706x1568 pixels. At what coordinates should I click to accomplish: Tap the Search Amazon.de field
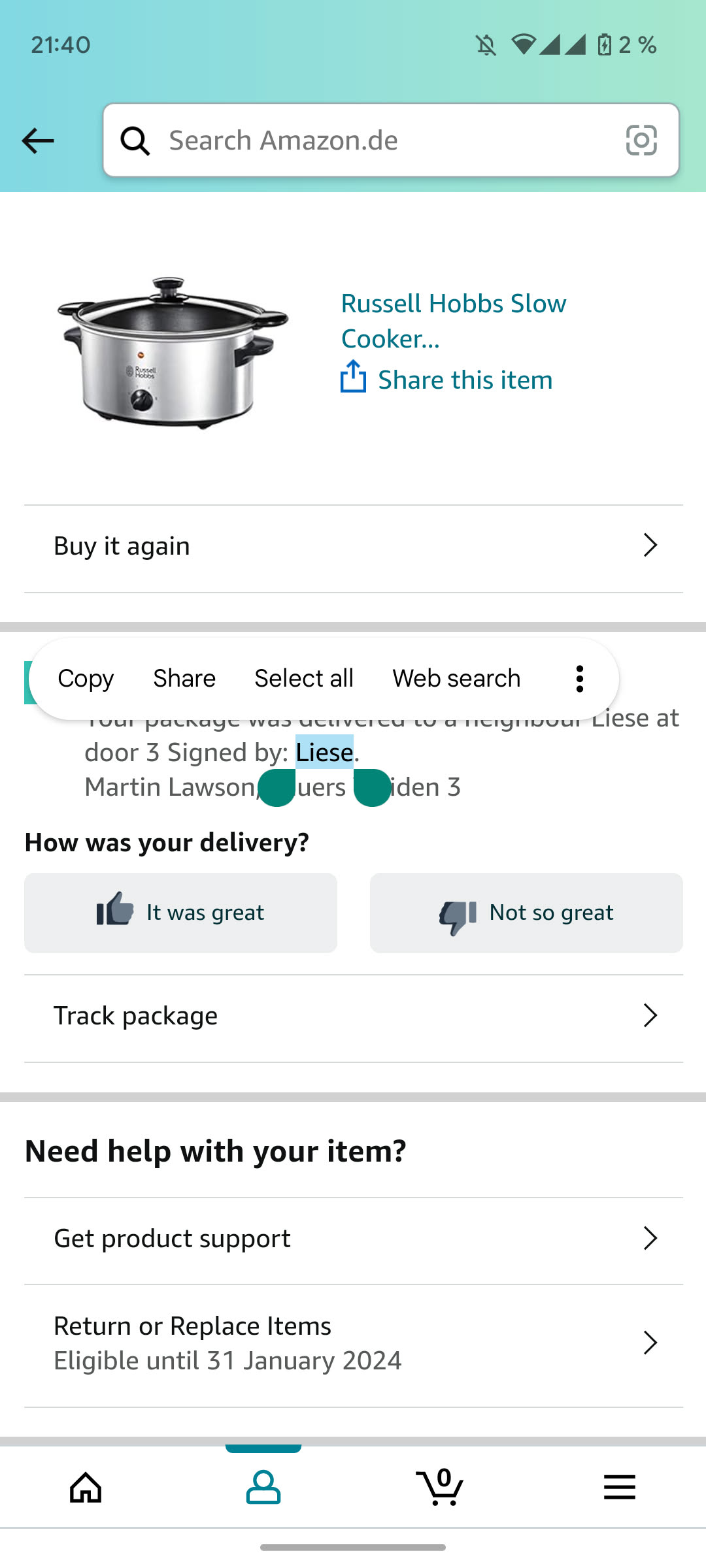(x=386, y=140)
